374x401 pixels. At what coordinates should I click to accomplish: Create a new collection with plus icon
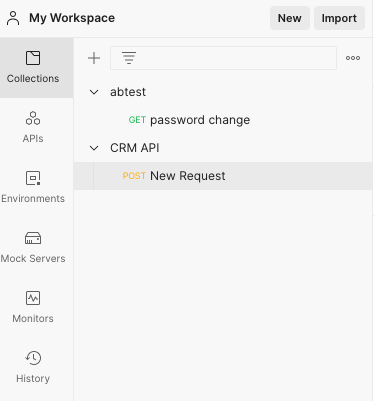(94, 58)
